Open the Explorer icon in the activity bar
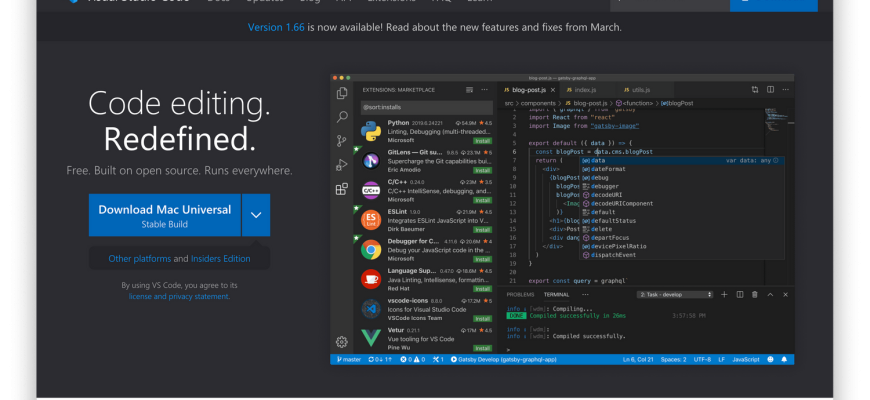The image size is (870, 400). pyautogui.click(x=342, y=93)
